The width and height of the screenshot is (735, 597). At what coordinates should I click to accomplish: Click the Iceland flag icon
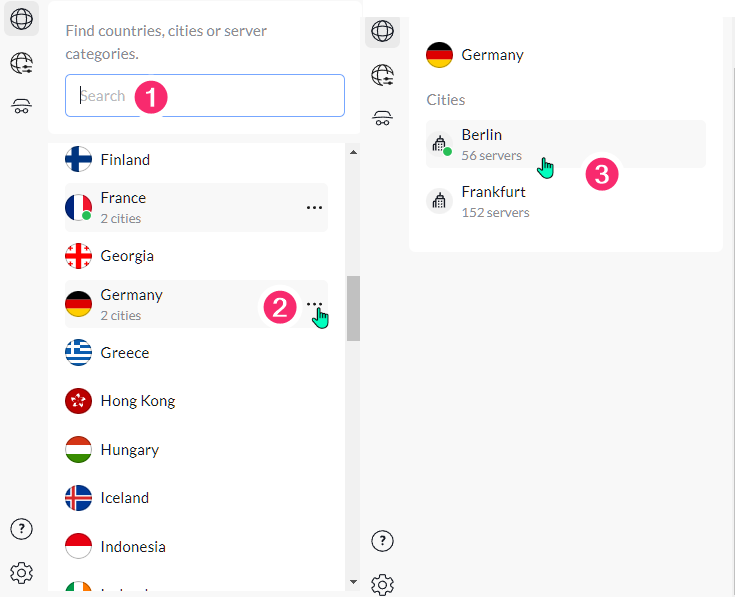78,498
